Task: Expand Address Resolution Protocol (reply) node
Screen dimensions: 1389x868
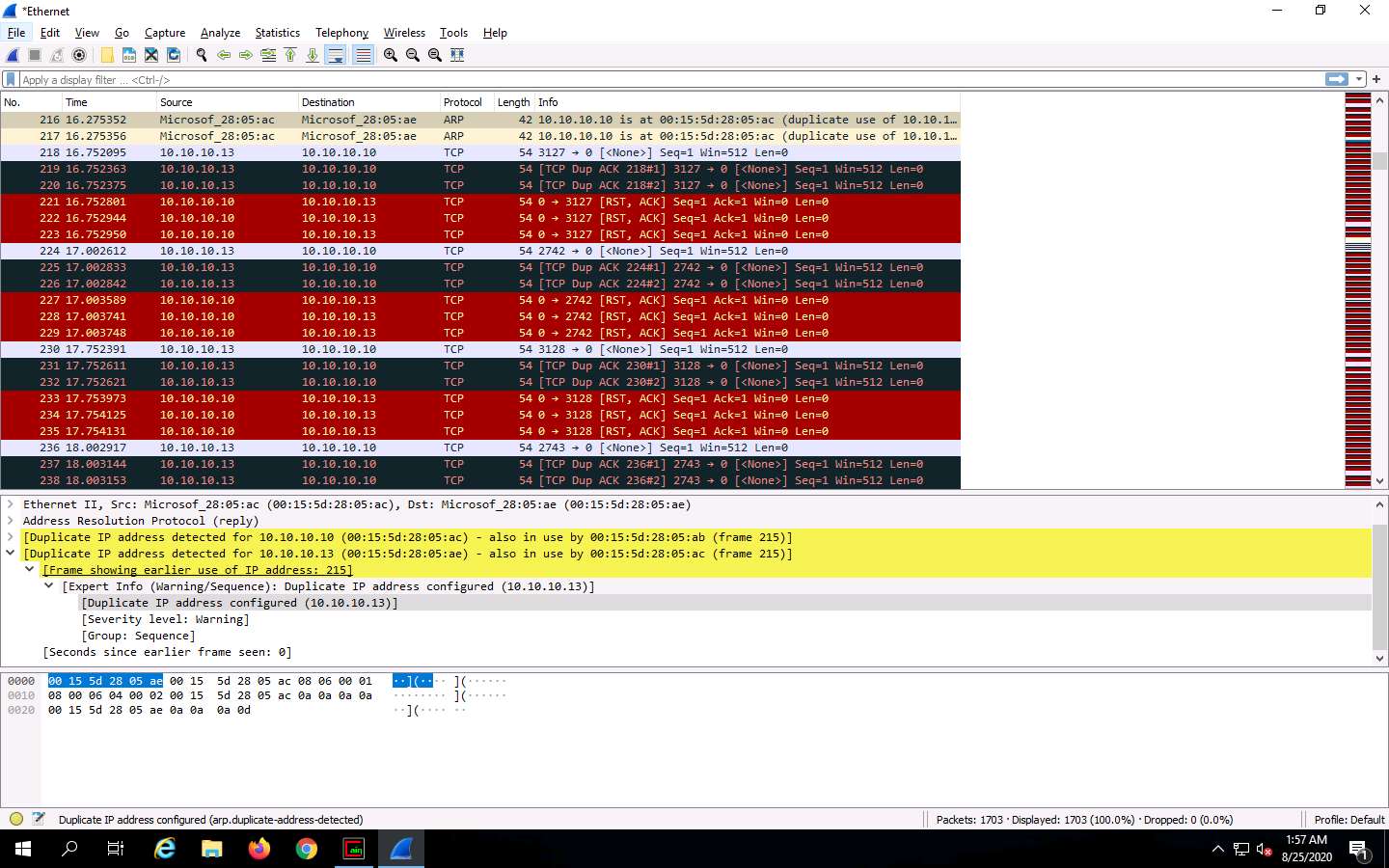Action: tap(11, 521)
